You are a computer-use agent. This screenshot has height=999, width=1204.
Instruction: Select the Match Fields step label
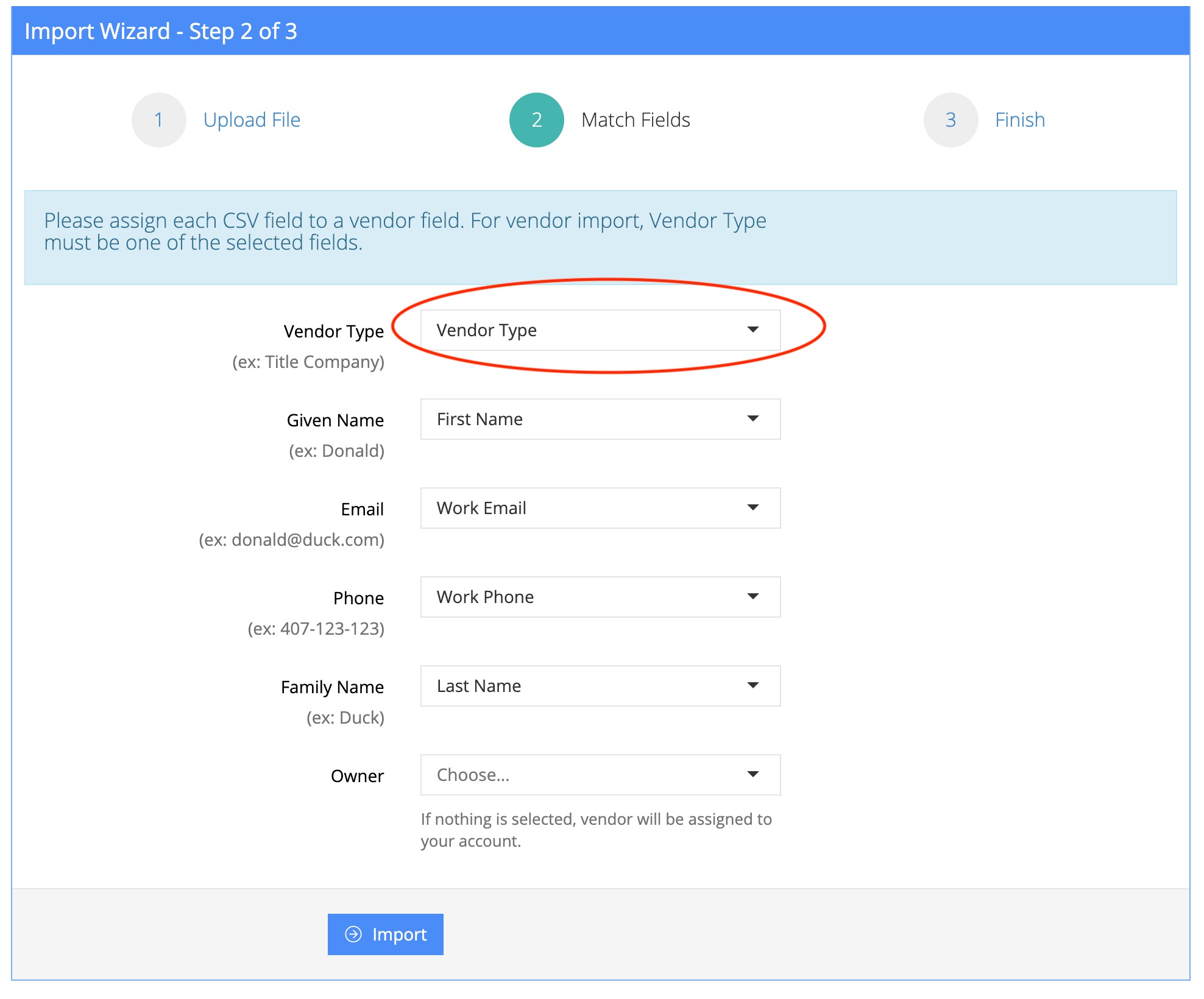coord(636,120)
